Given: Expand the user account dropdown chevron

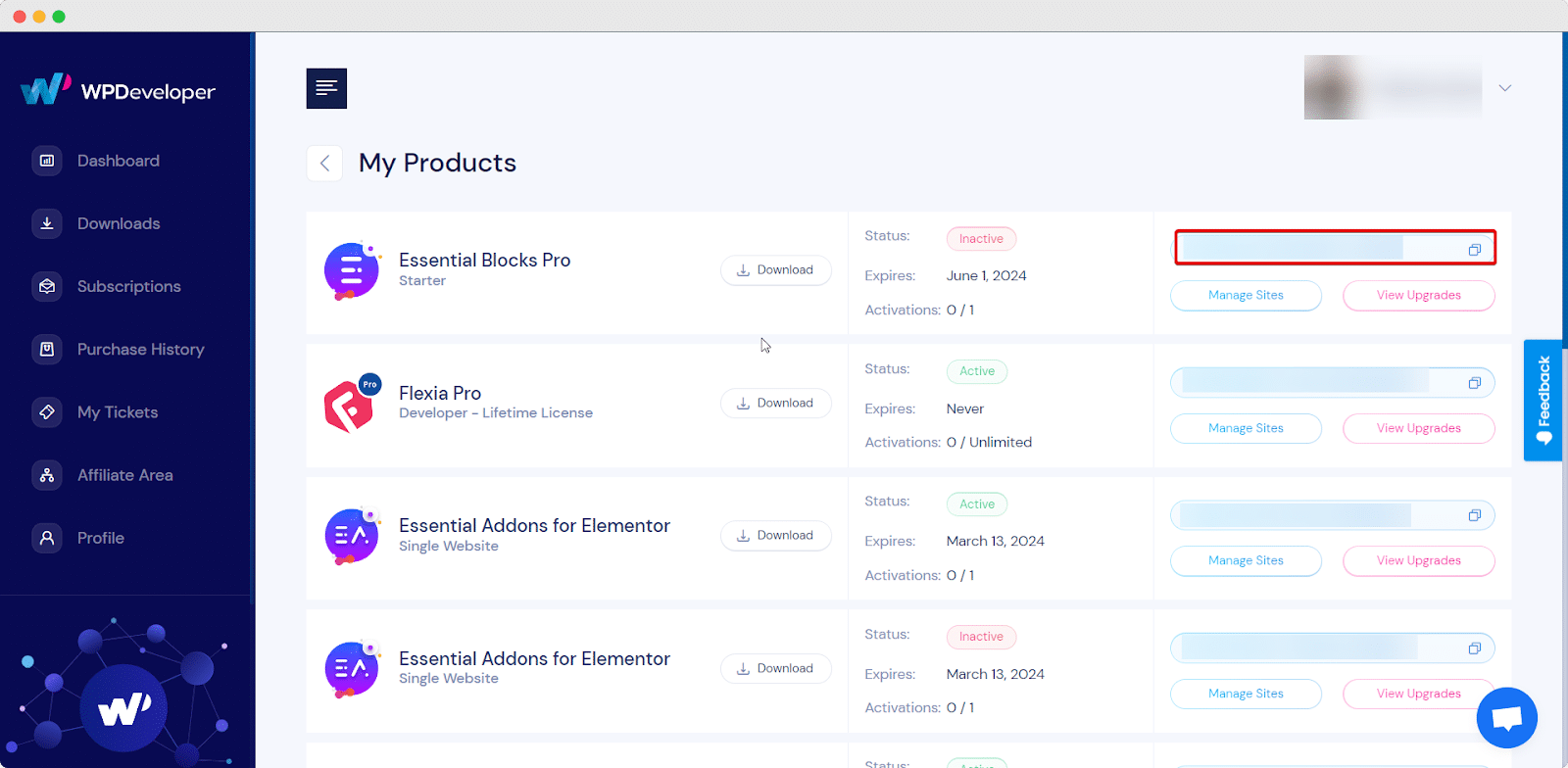Looking at the screenshot, I should tap(1504, 88).
